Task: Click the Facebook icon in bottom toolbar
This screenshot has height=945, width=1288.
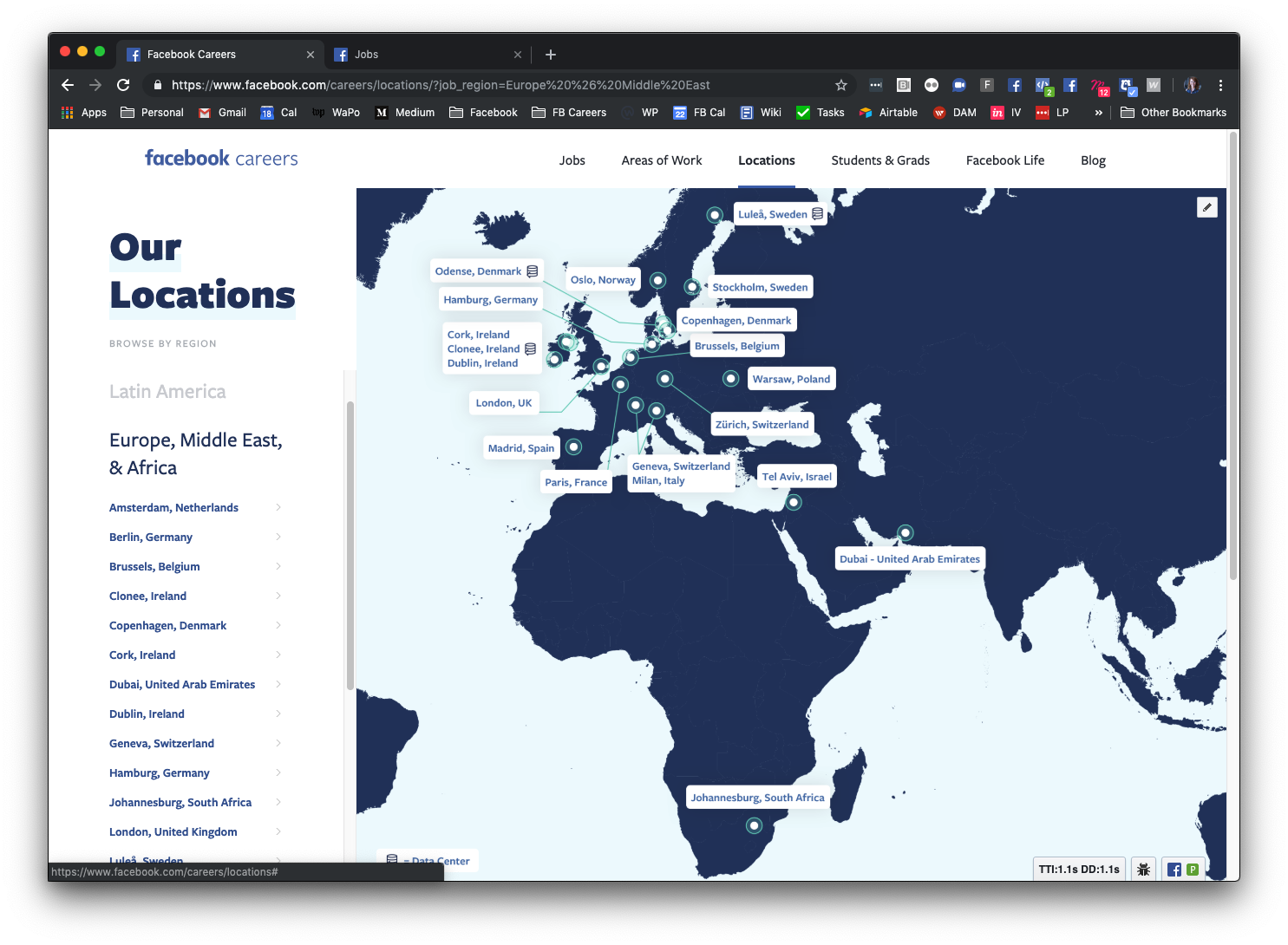Action: click(1174, 870)
